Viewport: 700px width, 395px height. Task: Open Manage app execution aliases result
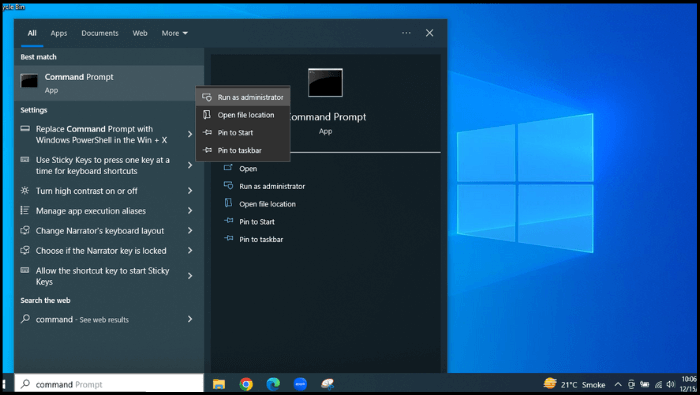pyautogui.click(x=109, y=211)
